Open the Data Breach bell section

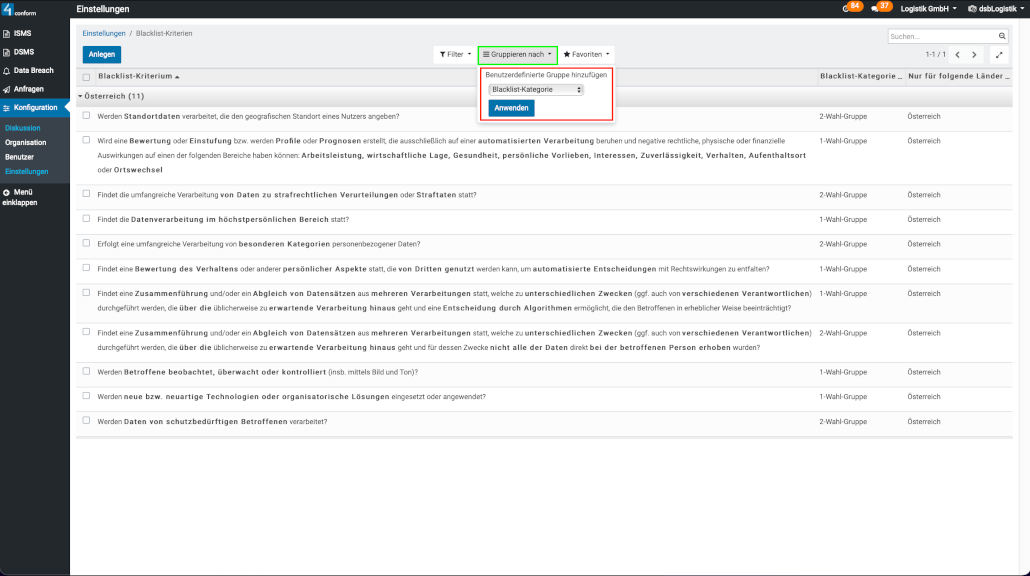[x=33, y=70]
